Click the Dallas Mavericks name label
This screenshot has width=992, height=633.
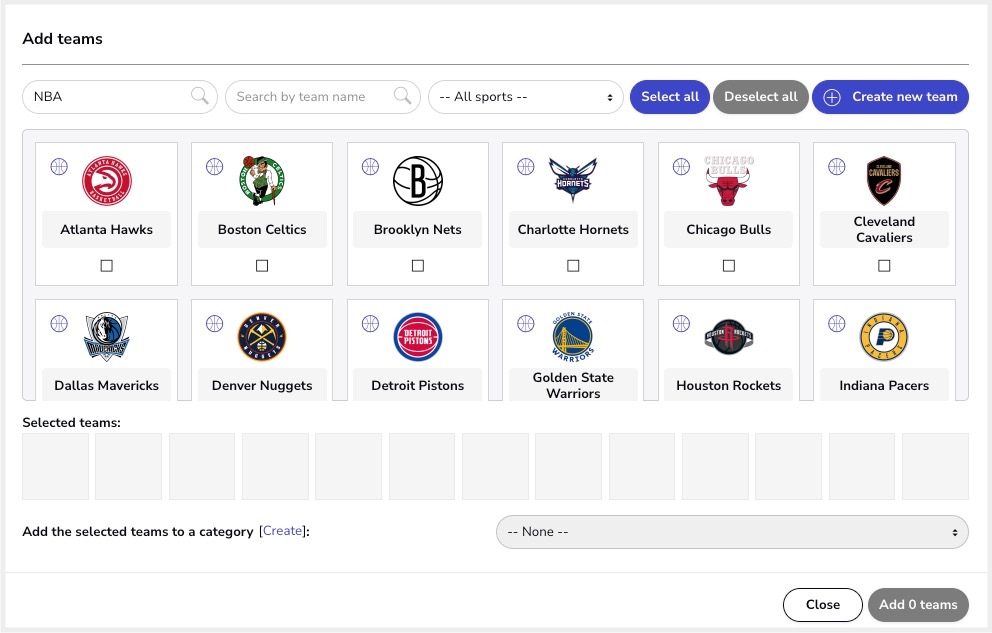click(106, 385)
